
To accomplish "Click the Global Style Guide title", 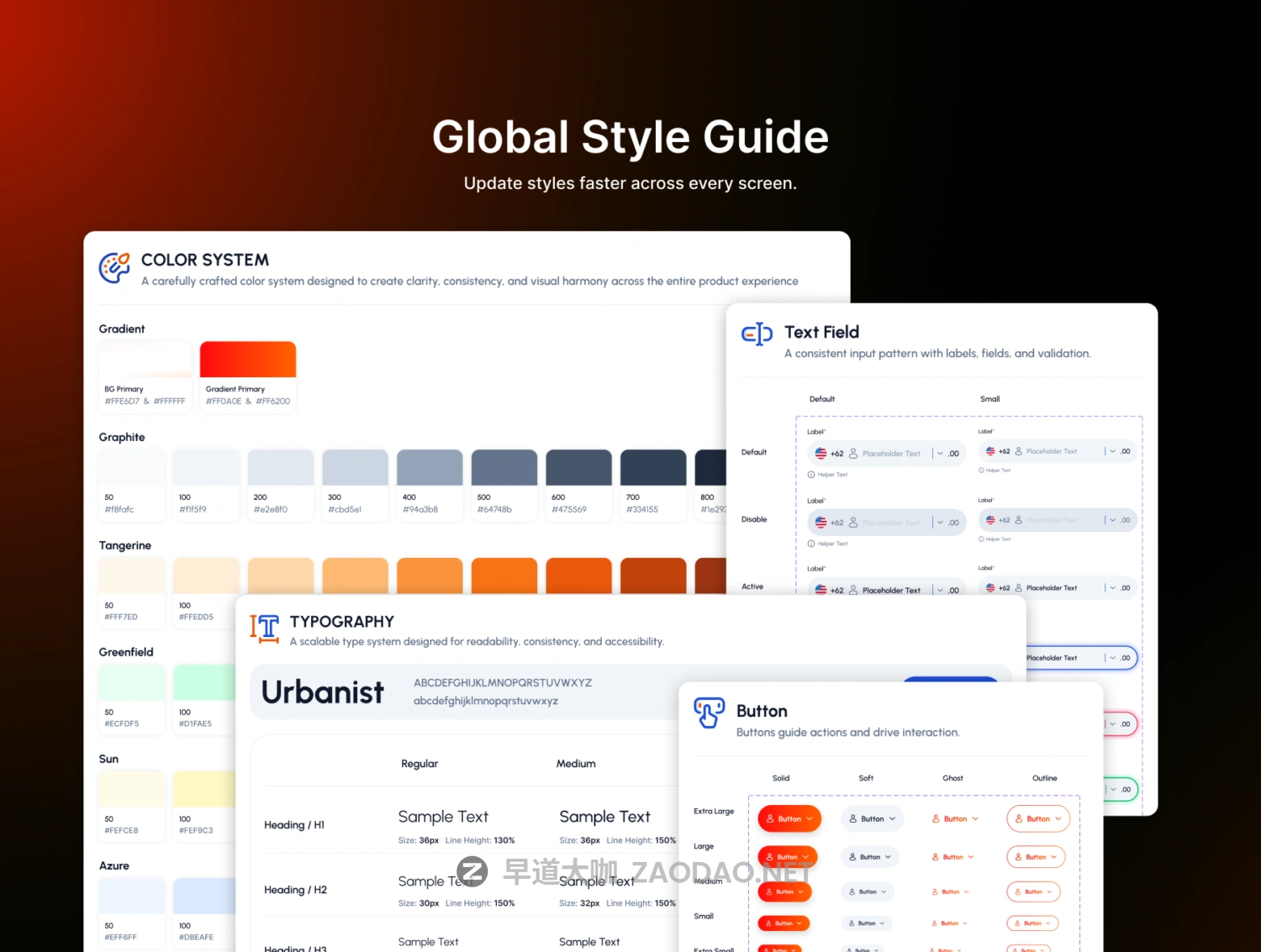I will (630, 137).
